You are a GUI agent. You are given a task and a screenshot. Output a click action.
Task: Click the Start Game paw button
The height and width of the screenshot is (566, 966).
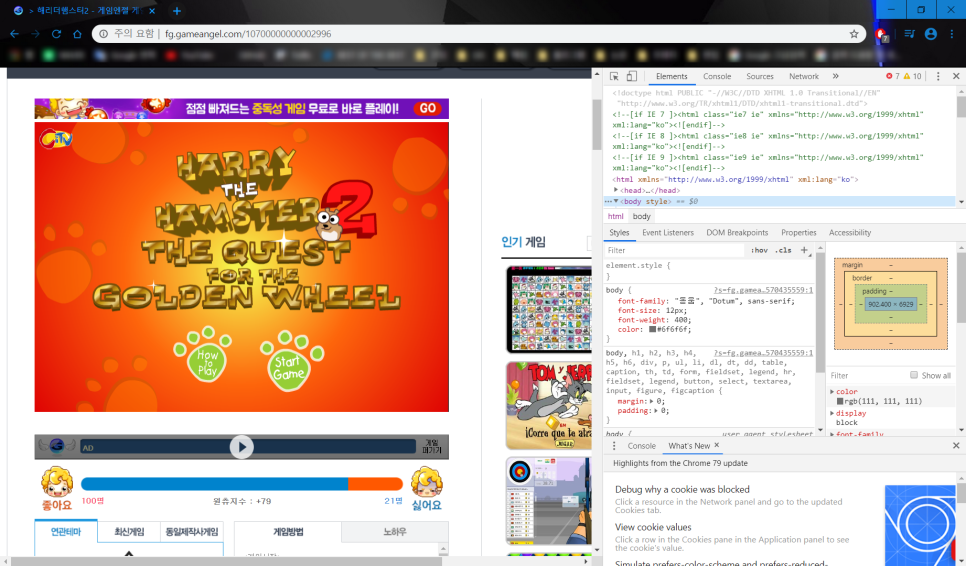coord(291,362)
